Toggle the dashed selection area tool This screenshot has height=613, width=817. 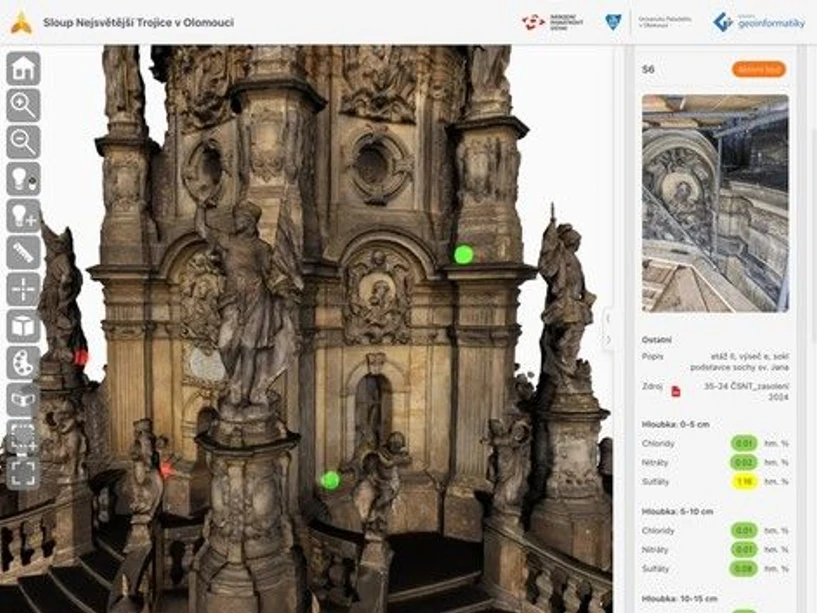(x=23, y=436)
